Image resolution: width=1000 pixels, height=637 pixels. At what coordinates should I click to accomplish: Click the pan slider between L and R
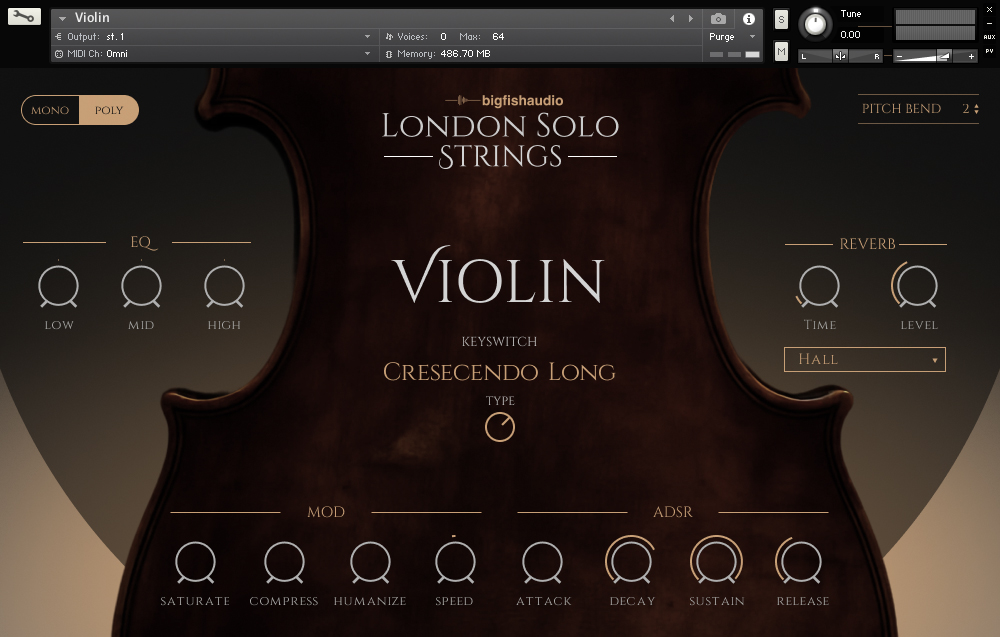coord(841,56)
